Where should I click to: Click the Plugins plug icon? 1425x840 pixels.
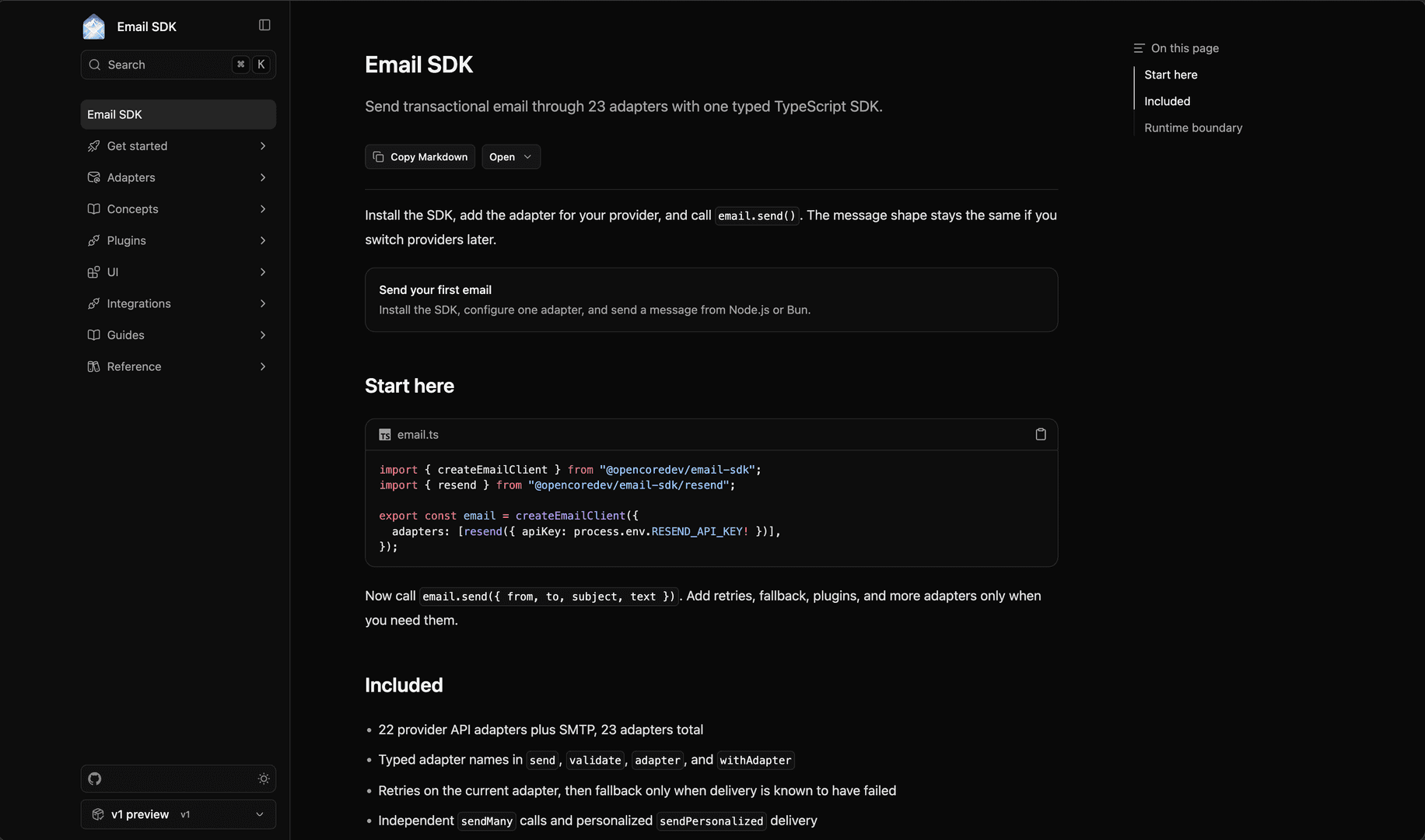93,240
